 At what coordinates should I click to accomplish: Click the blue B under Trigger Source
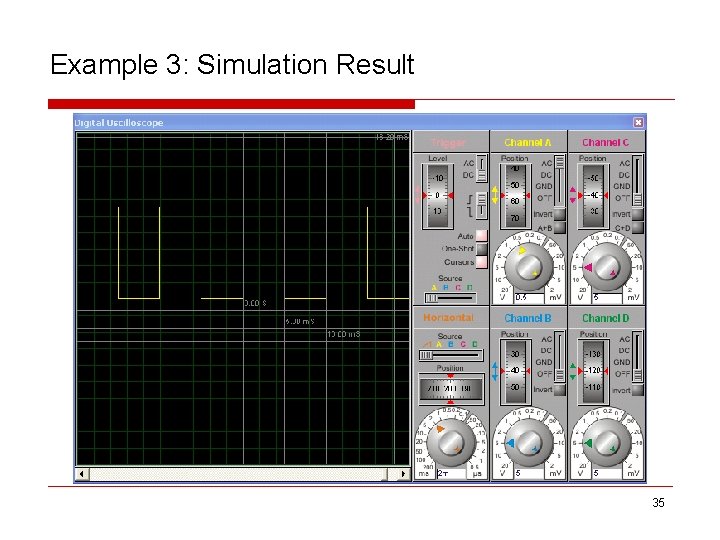point(445,287)
